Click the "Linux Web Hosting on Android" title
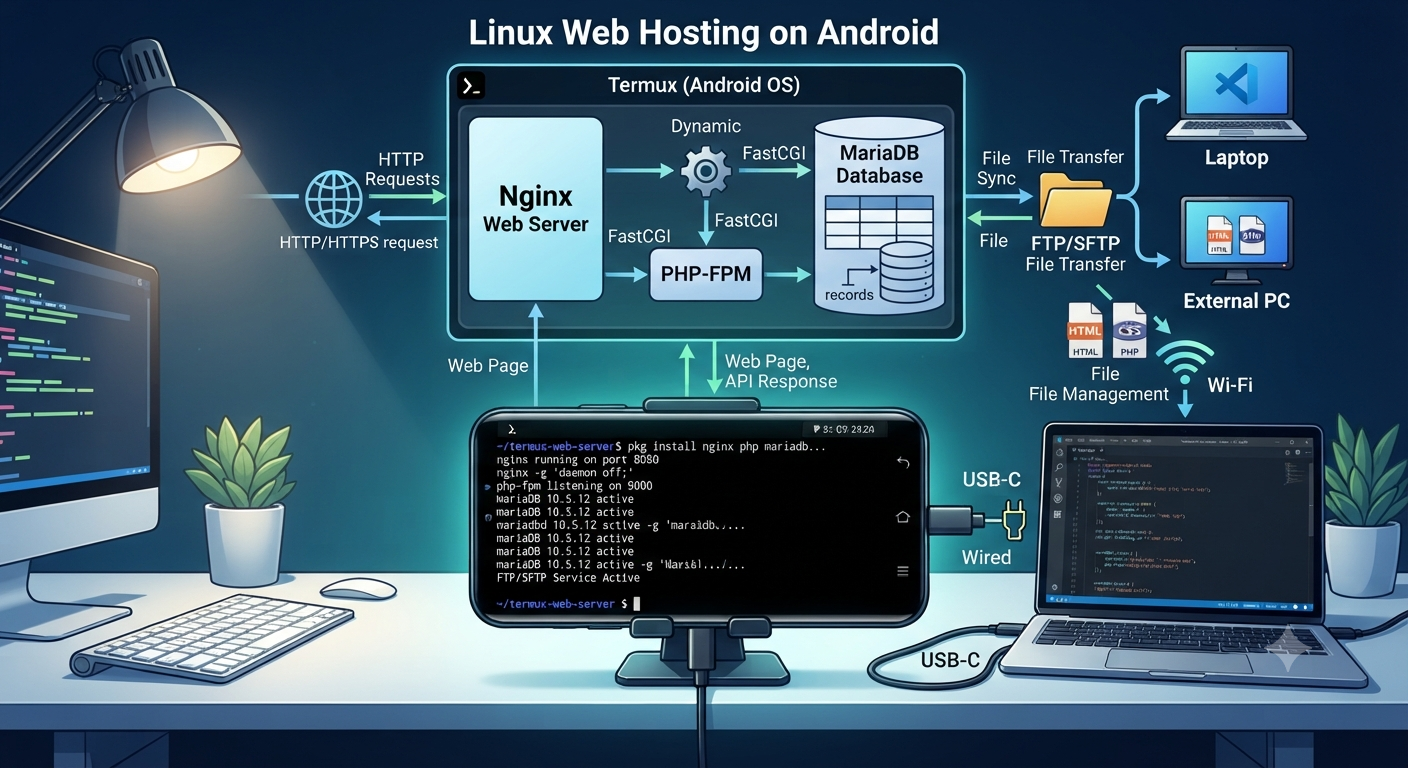The width and height of the screenshot is (1408, 768). [x=704, y=32]
